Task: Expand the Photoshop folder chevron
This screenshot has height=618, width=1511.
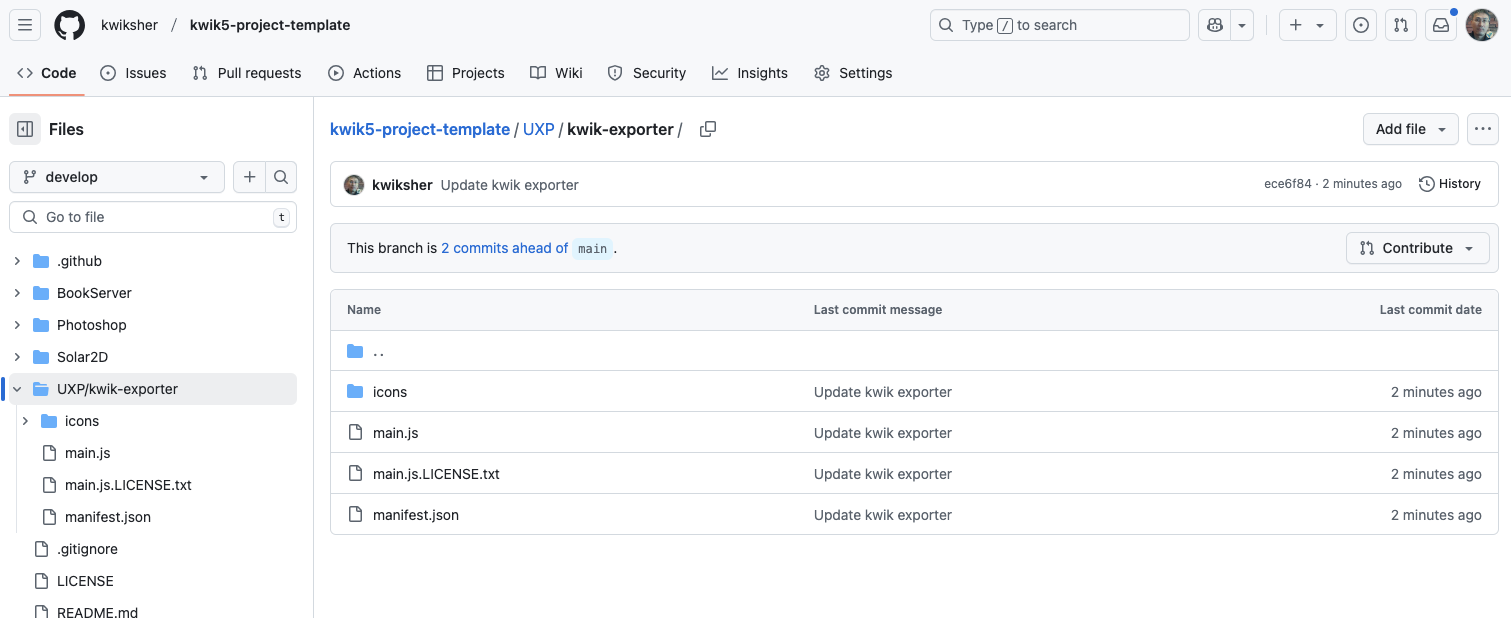Action: 17,325
